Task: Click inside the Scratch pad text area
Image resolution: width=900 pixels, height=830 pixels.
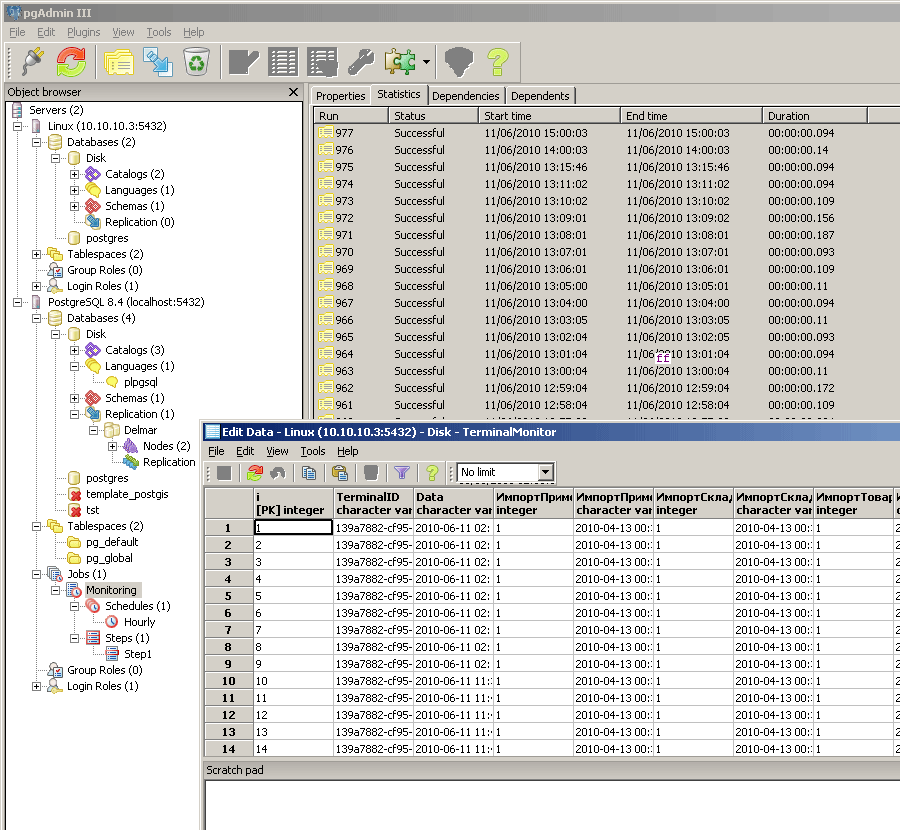Action: (x=550, y=803)
